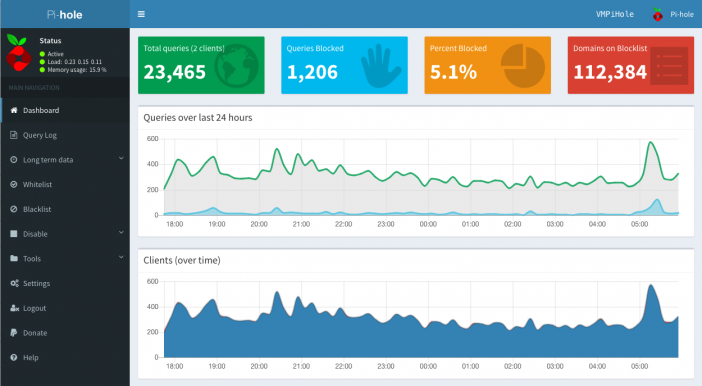The width and height of the screenshot is (702, 386).
Task: Click the list icon on Domains on Blocklist card
Action: (x=669, y=66)
